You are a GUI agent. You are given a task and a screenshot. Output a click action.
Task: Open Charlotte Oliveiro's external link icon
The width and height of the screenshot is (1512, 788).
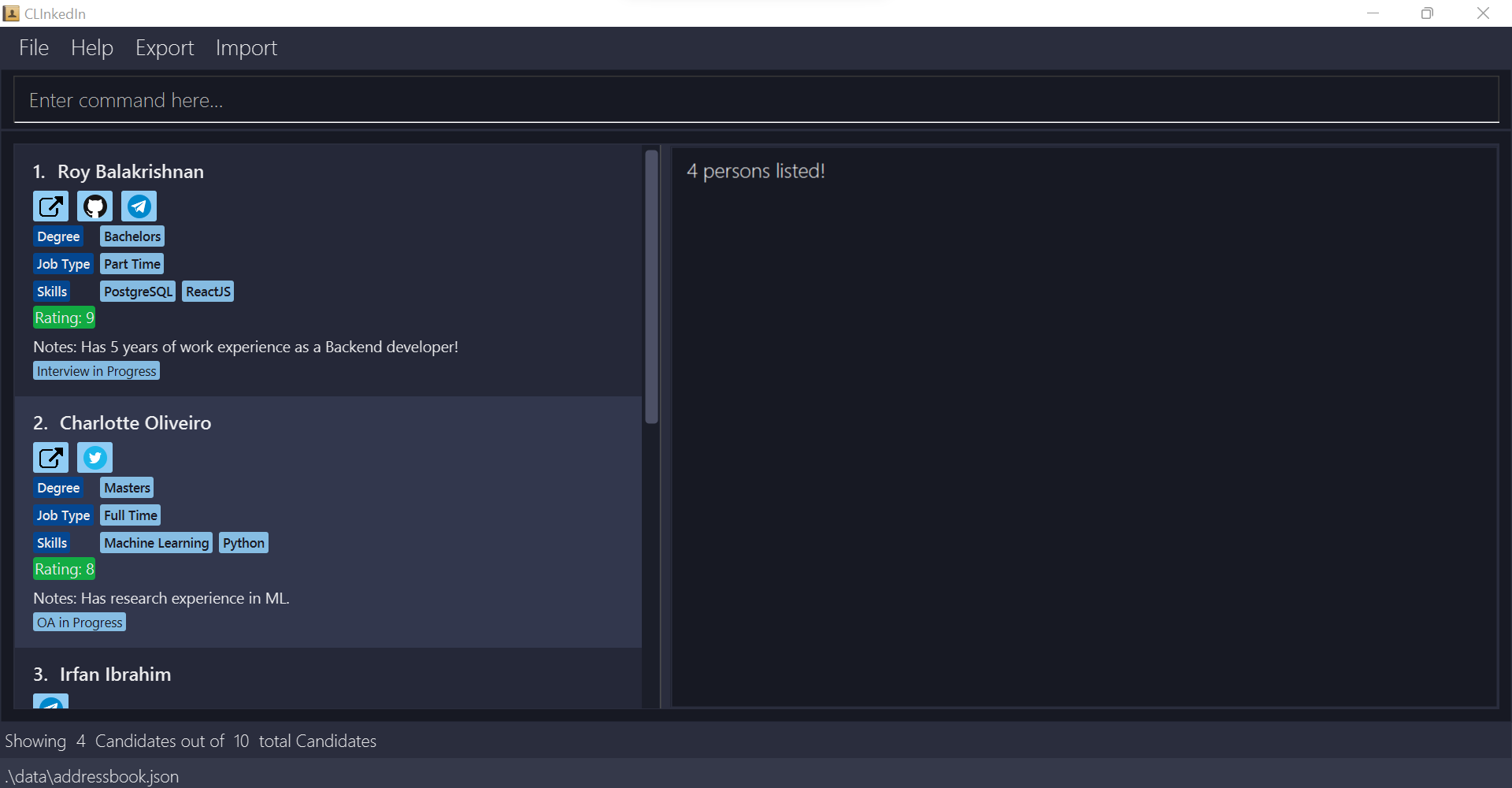pos(50,458)
